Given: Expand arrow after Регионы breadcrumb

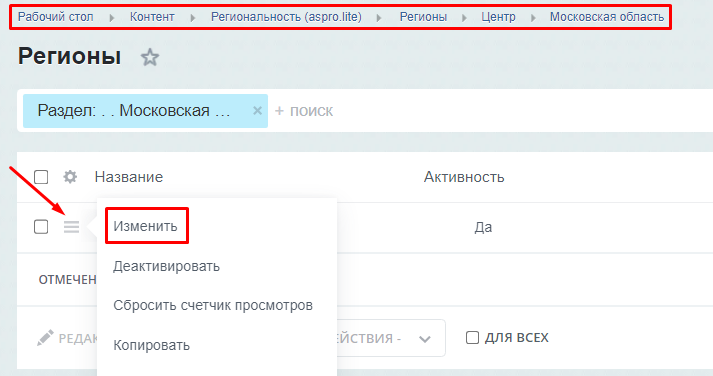Looking at the screenshot, I should (x=464, y=18).
